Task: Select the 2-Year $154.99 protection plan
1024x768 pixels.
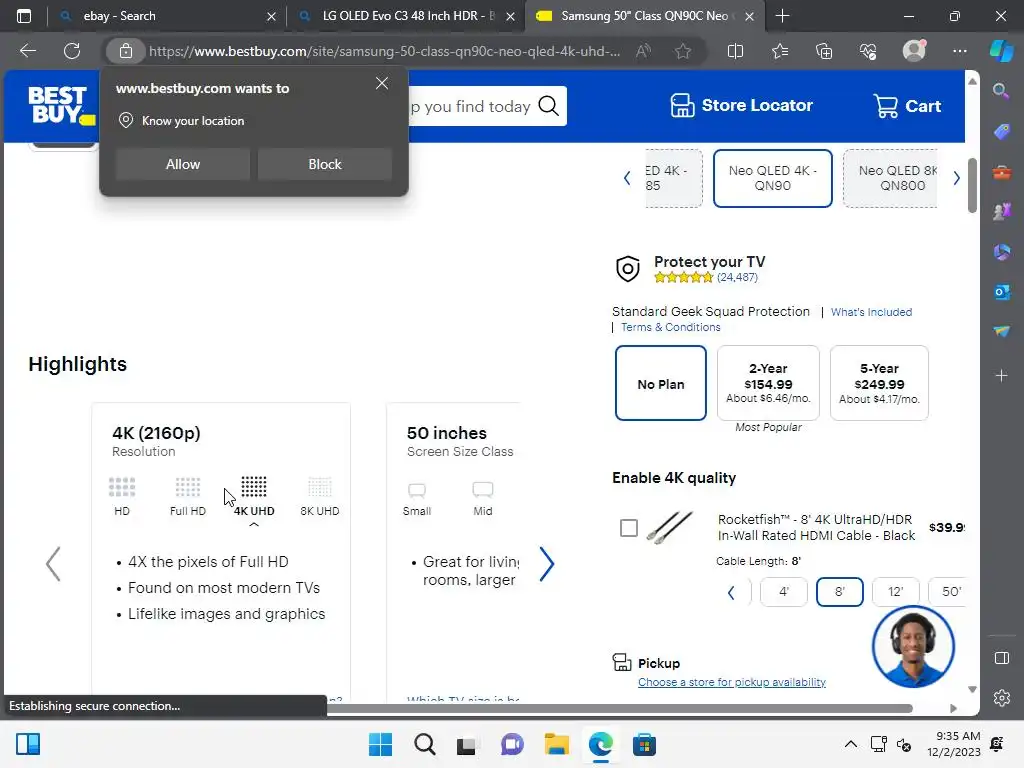Action: pos(768,383)
